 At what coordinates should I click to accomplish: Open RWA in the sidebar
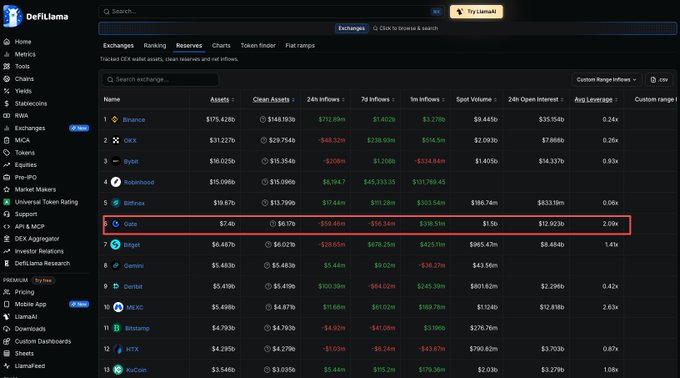pos(21,116)
